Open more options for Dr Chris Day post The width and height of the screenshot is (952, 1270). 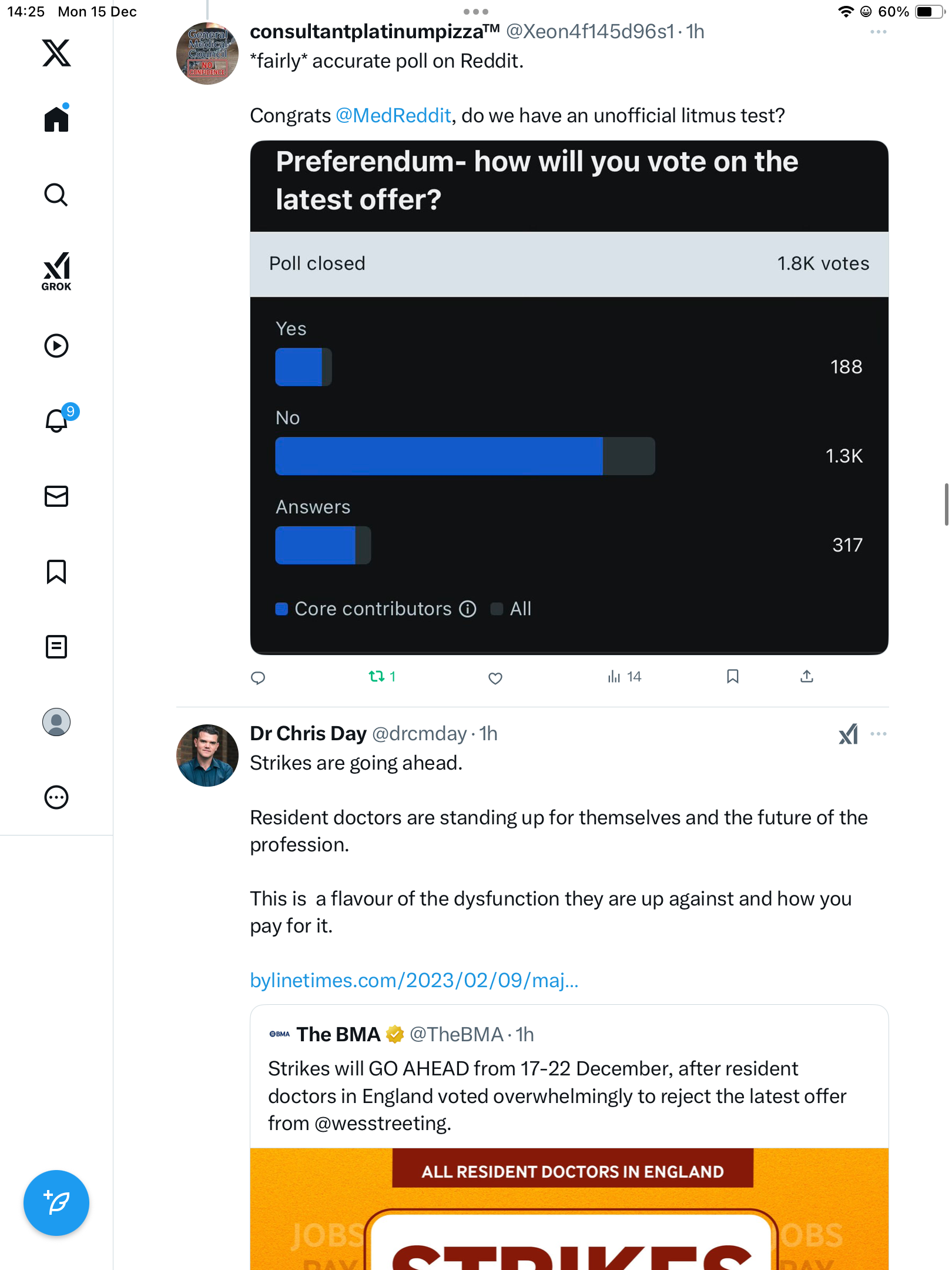(x=878, y=734)
